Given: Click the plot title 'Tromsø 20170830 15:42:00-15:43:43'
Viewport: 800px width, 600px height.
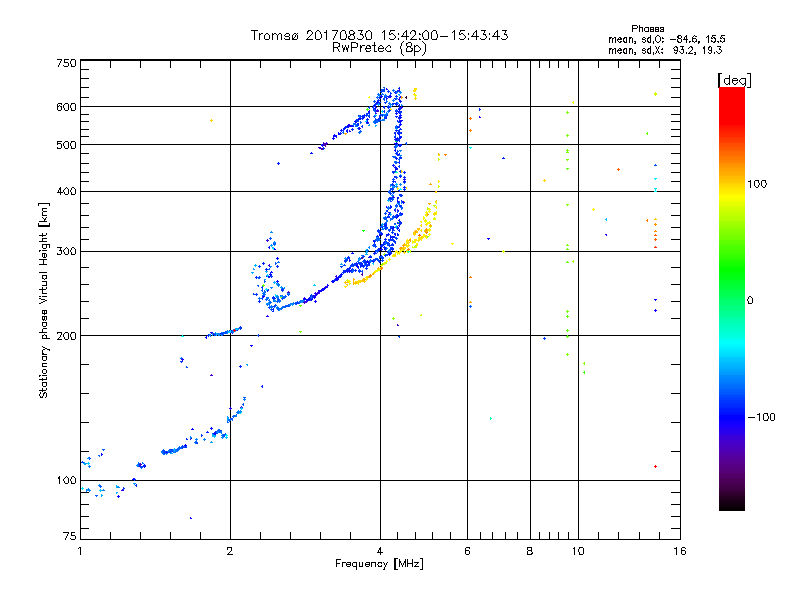Looking at the screenshot, I should point(380,35).
